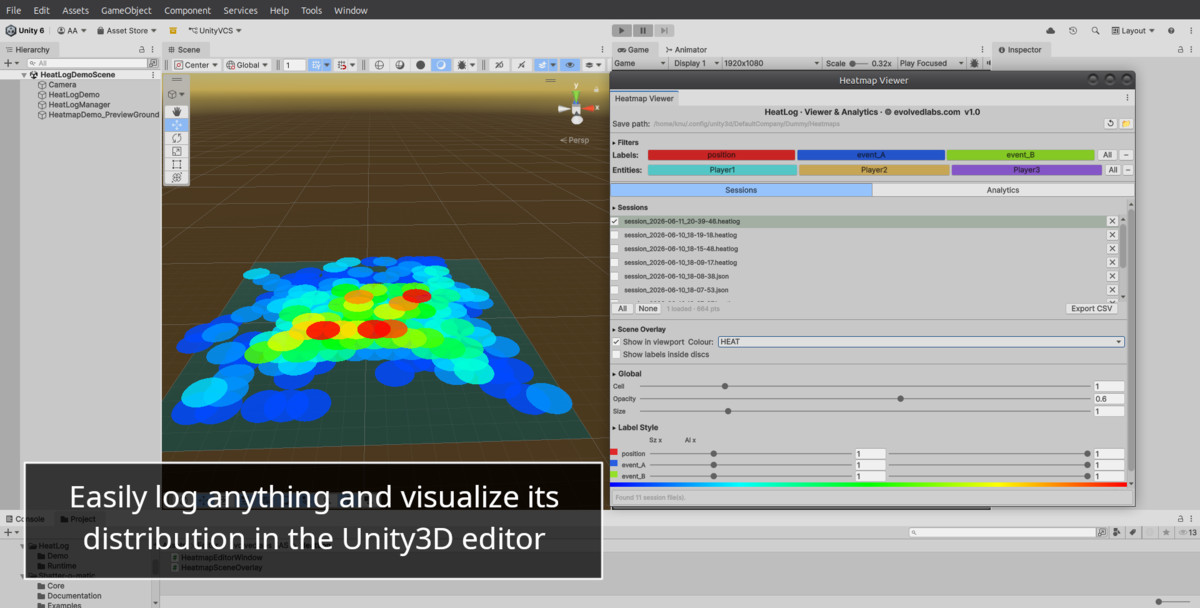The image size is (1200, 608).
Task: Enable Show labels inside discs
Action: (616, 354)
